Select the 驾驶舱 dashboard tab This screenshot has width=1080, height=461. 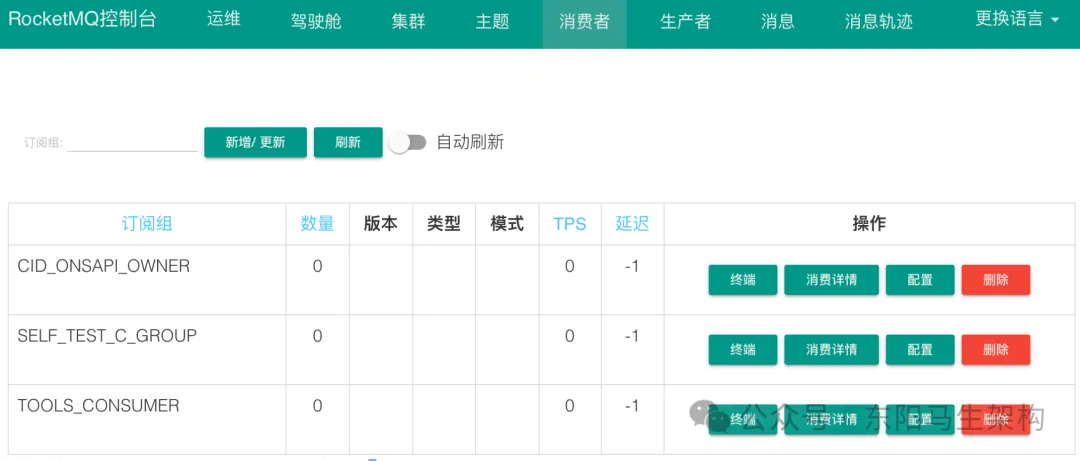316,21
